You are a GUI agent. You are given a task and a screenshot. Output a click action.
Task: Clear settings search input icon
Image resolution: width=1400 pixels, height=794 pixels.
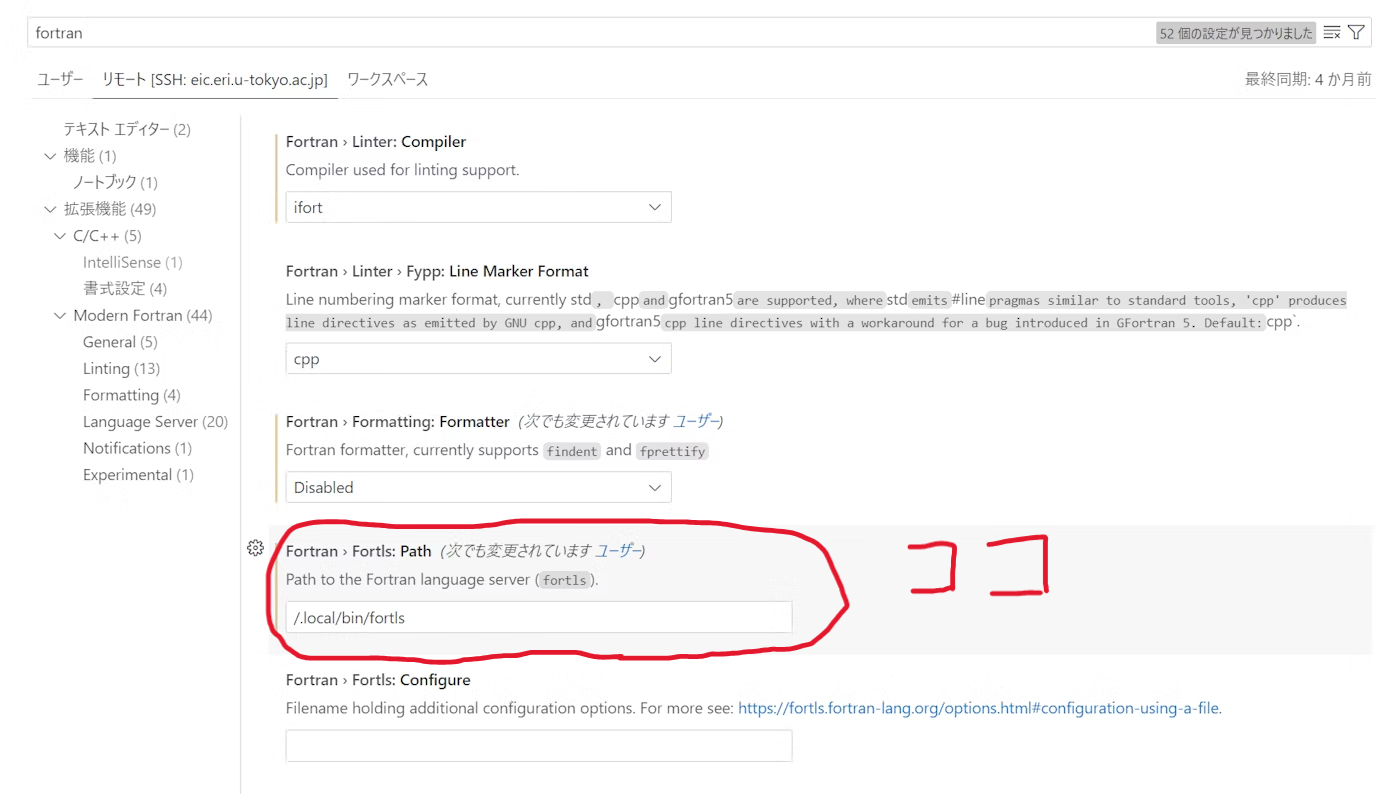coord(1331,33)
